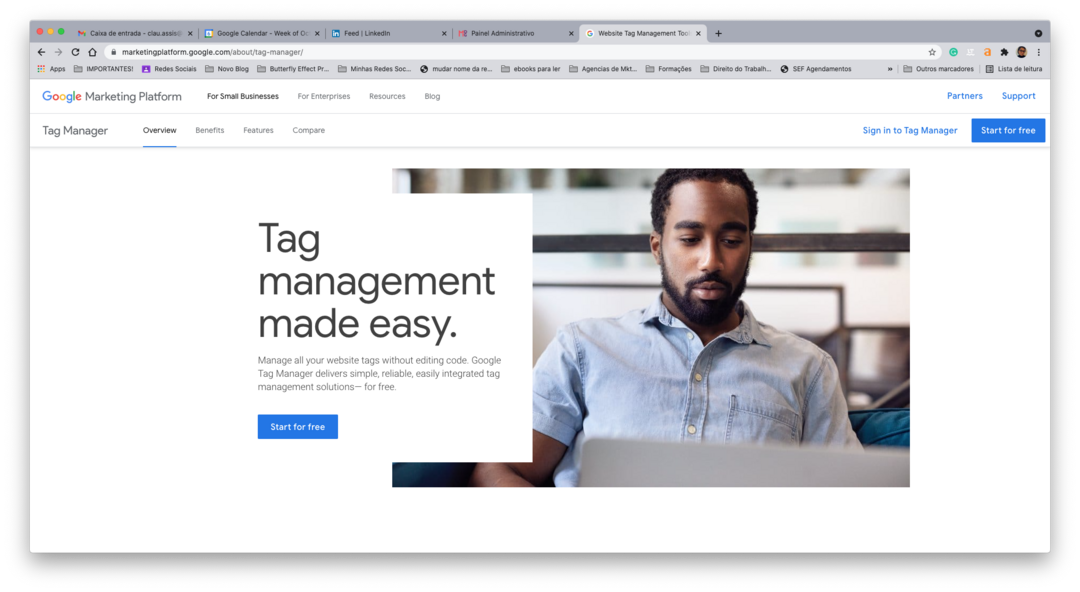Open the Formações bookmark folder

(668, 69)
